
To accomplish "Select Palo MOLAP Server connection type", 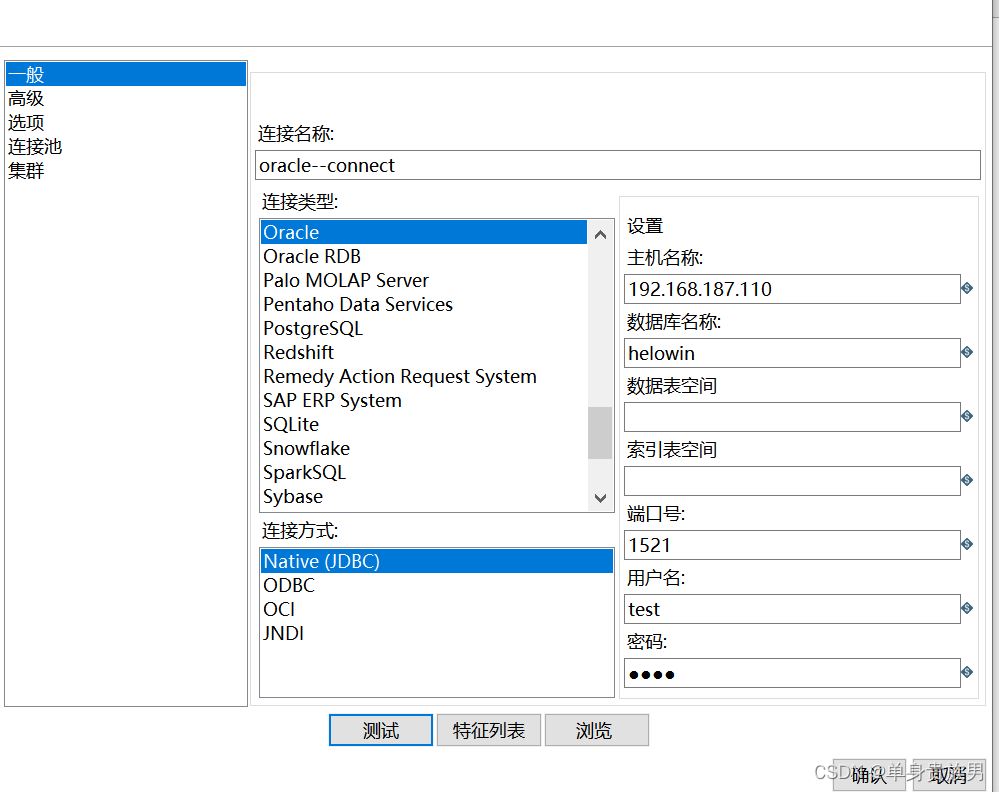I will coord(424,280).
